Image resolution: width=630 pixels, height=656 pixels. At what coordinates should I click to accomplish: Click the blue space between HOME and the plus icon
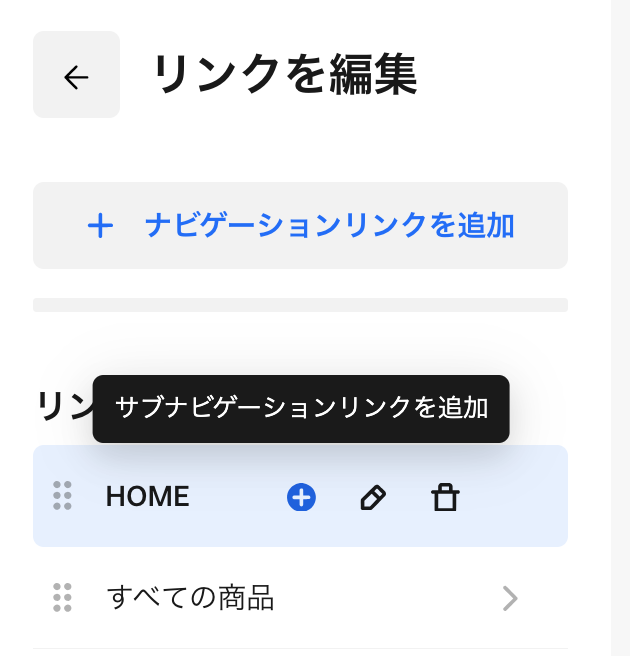pyautogui.click(x=237, y=497)
